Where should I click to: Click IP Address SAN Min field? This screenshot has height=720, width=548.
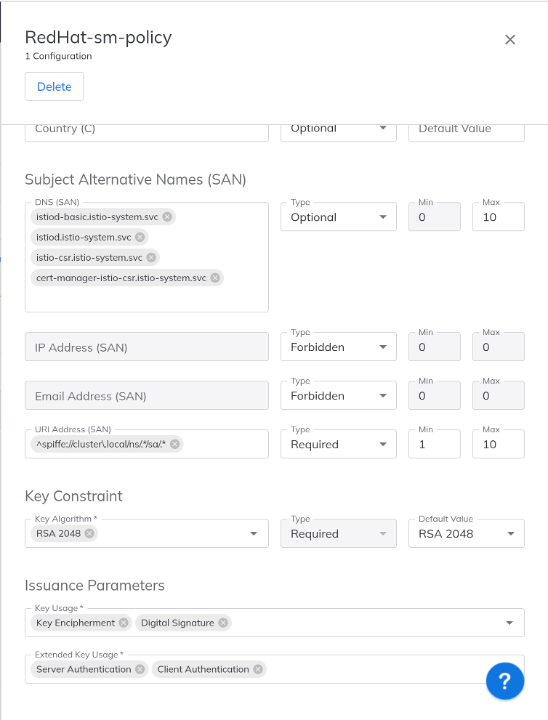pyautogui.click(x=434, y=347)
